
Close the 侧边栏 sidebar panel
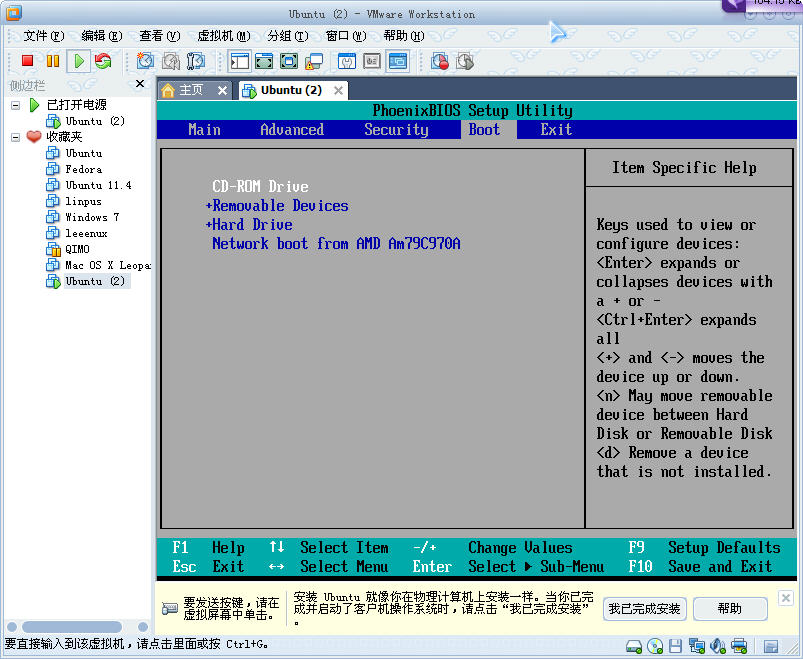click(x=140, y=83)
